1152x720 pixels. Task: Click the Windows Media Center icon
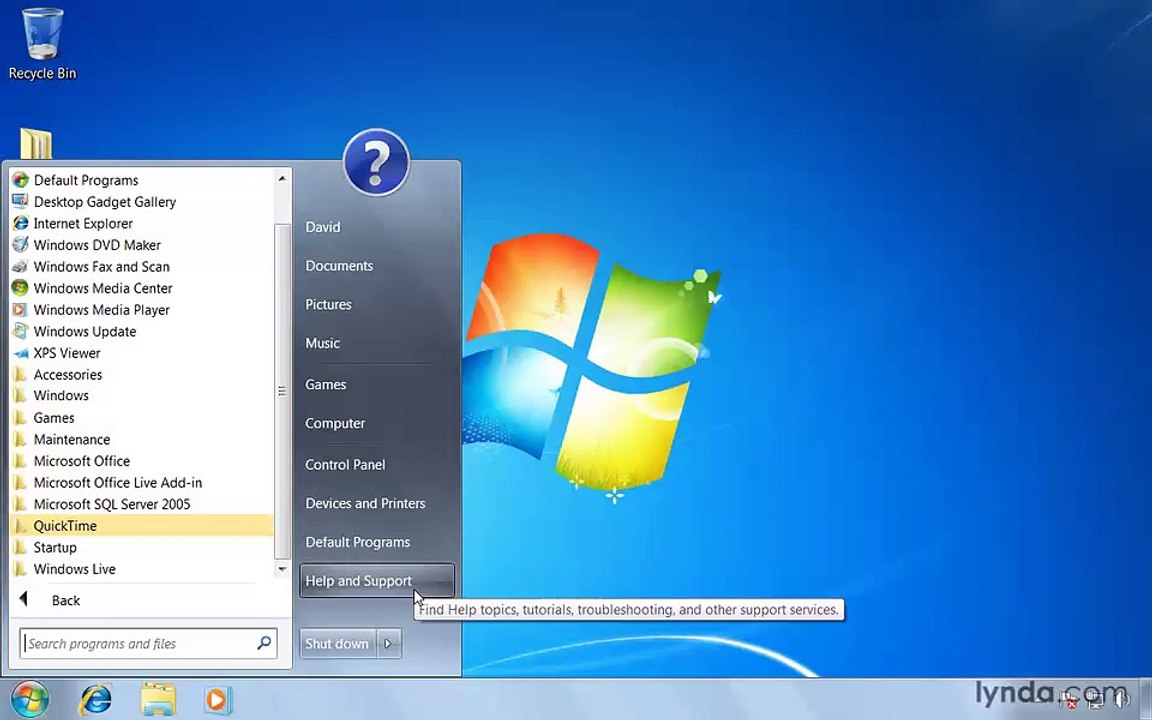(21, 288)
